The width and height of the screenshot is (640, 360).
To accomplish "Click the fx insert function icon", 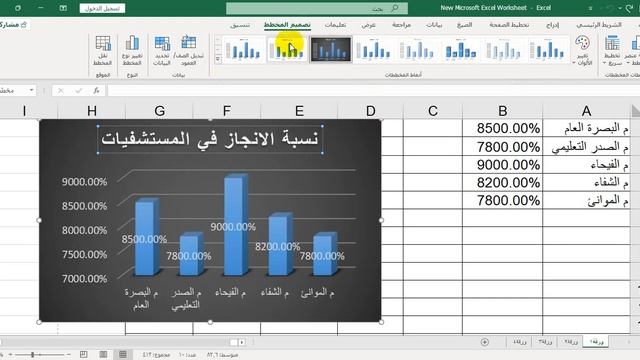I will point(96,90).
